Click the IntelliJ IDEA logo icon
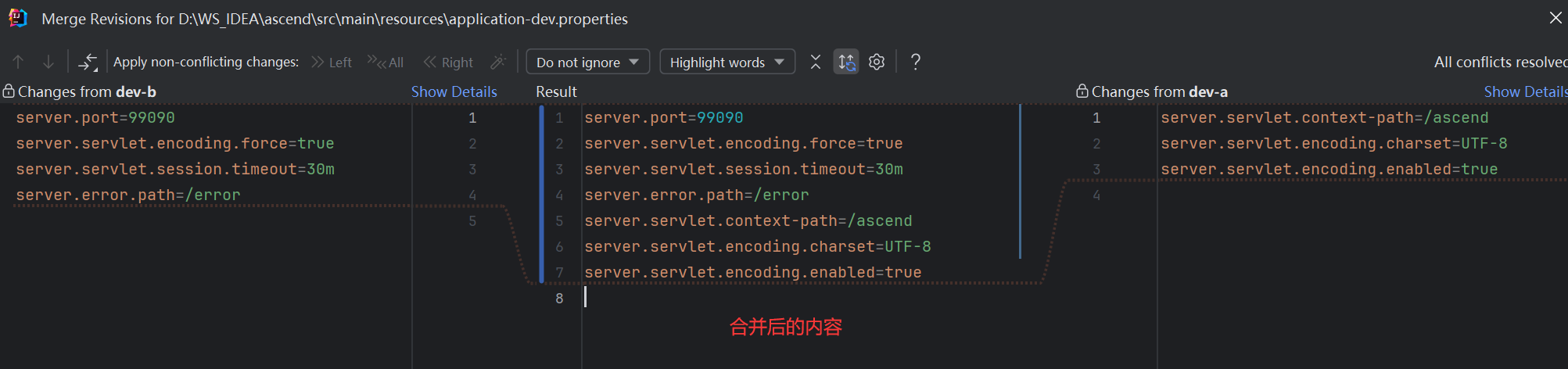This screenshot has height=369, width=1568. tap(17, 18)
